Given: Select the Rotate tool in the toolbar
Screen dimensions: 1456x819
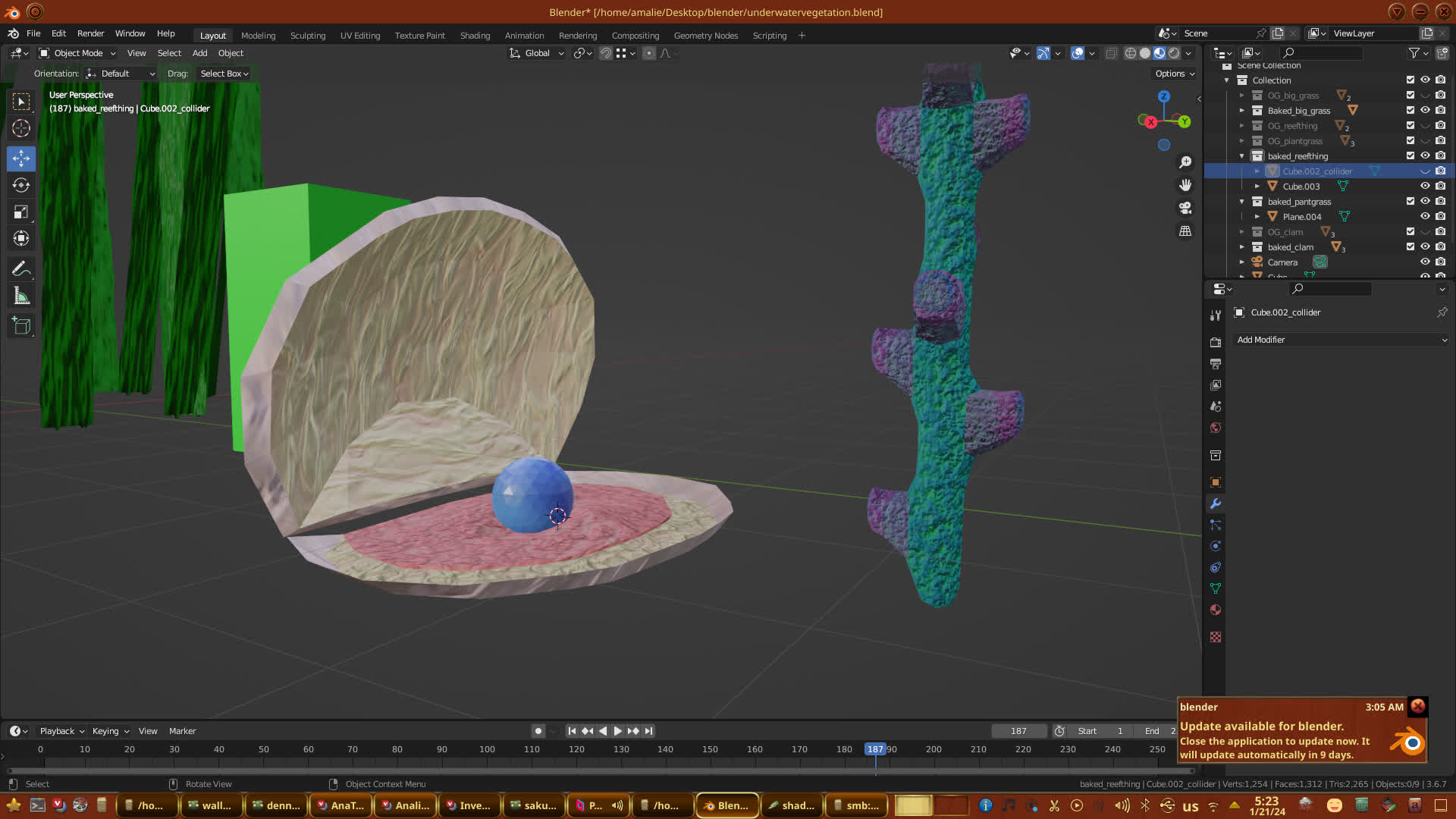Looking at the screenshot, I should (20, 185).
